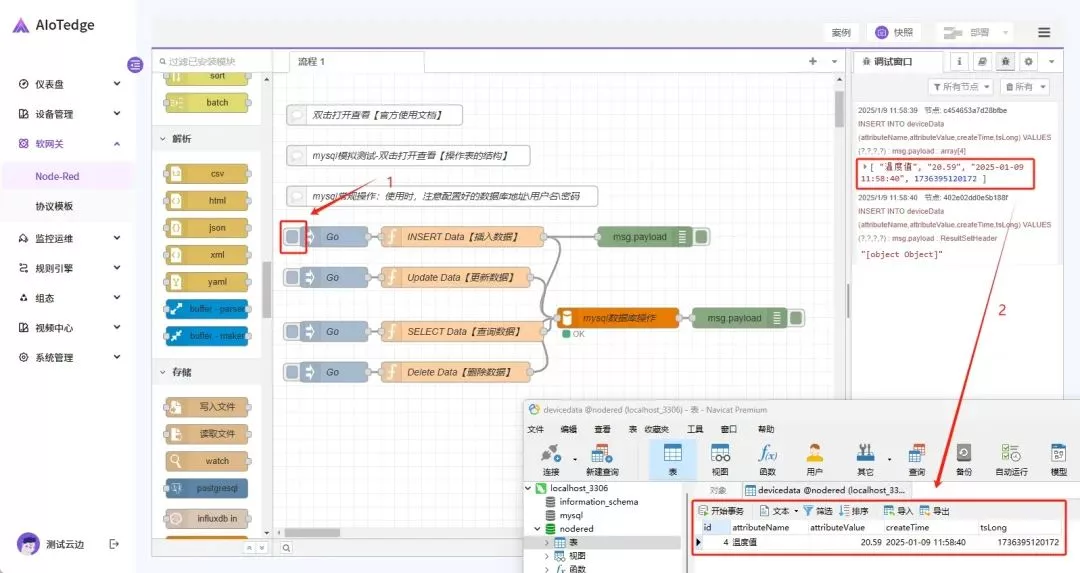Click the 案例 button
The image size is (1080, 573).
pyautogui.click(x=841, y=32)
